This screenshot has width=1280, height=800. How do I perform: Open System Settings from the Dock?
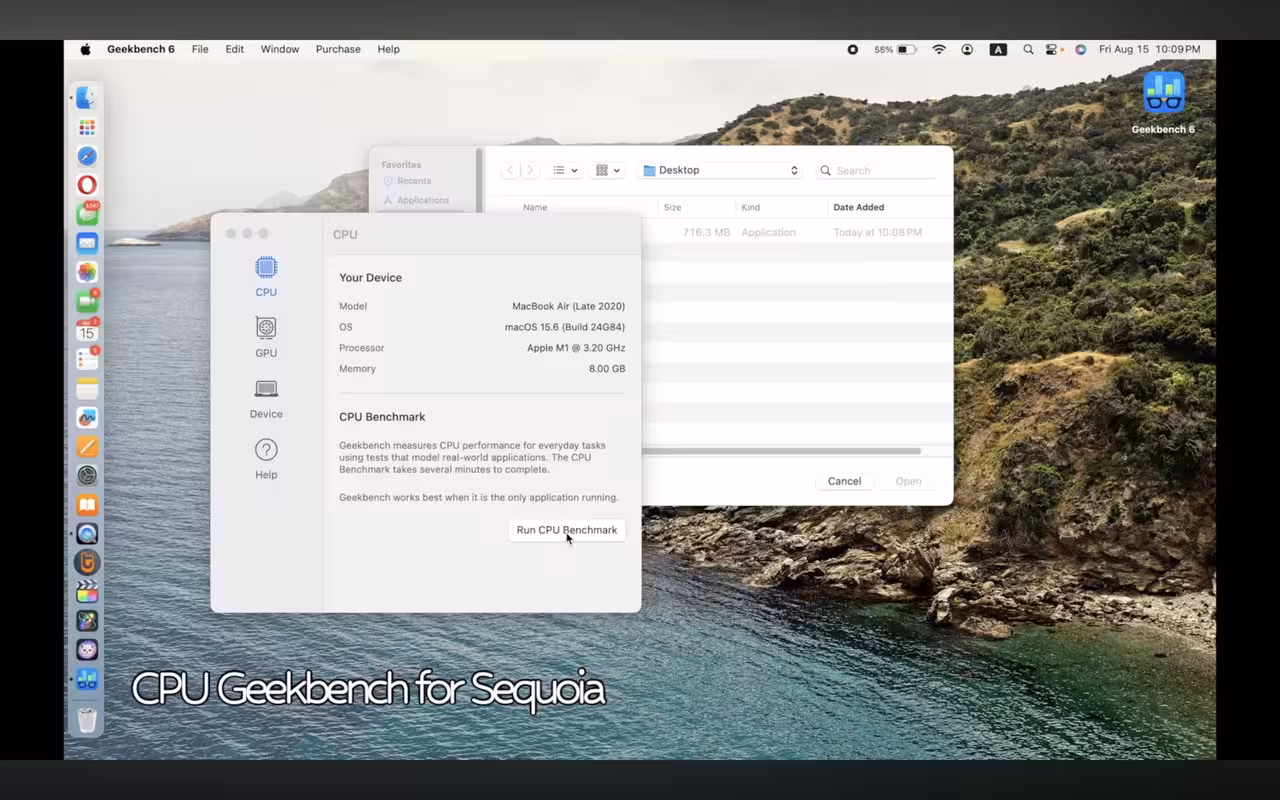pyautogui.click(x=87, y=476)
